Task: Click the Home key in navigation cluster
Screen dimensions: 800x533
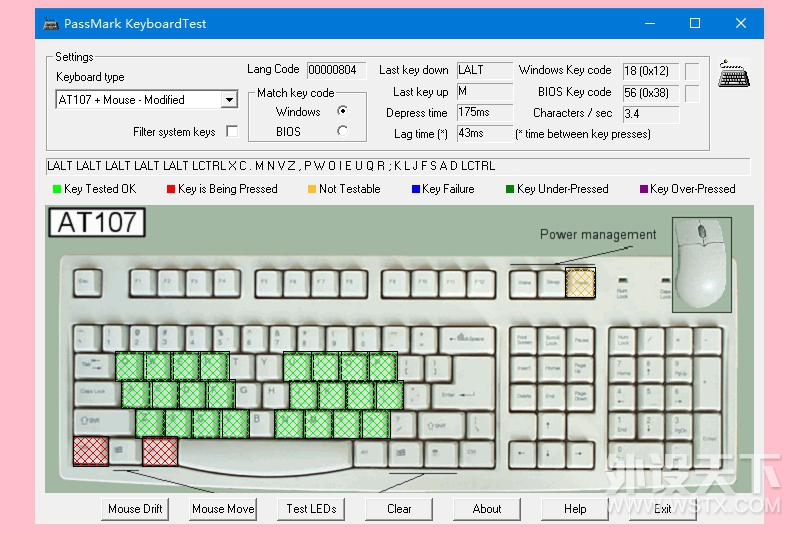Action: point(552,368)
